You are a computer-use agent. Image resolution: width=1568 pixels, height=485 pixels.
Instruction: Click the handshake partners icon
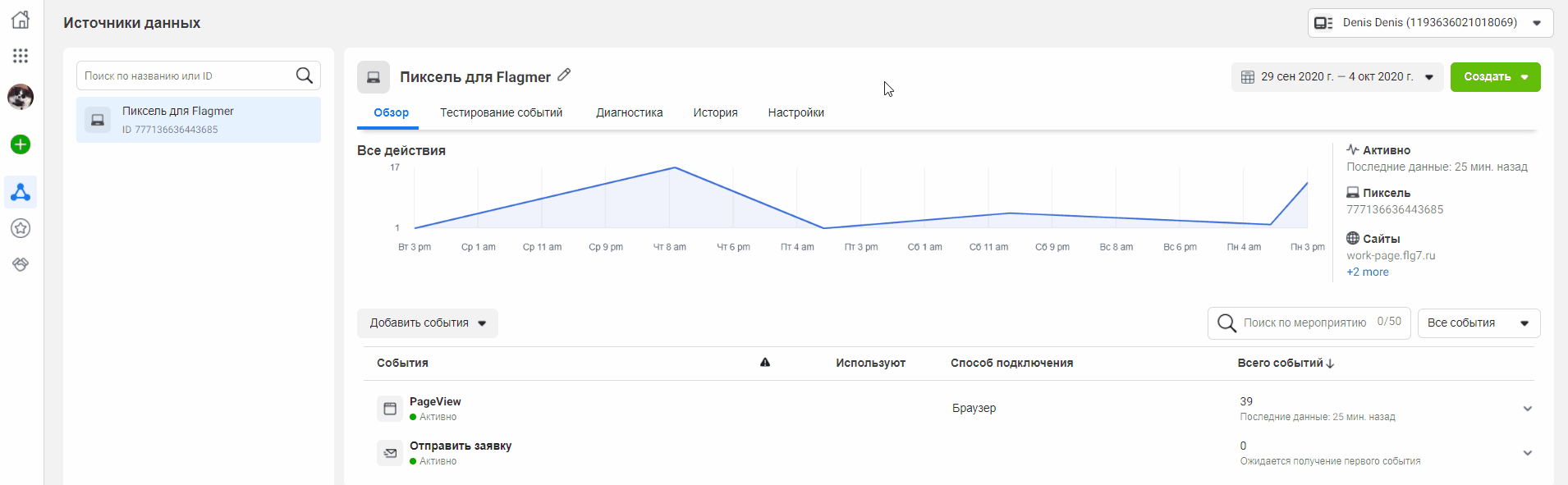click(x=21, y=264)
